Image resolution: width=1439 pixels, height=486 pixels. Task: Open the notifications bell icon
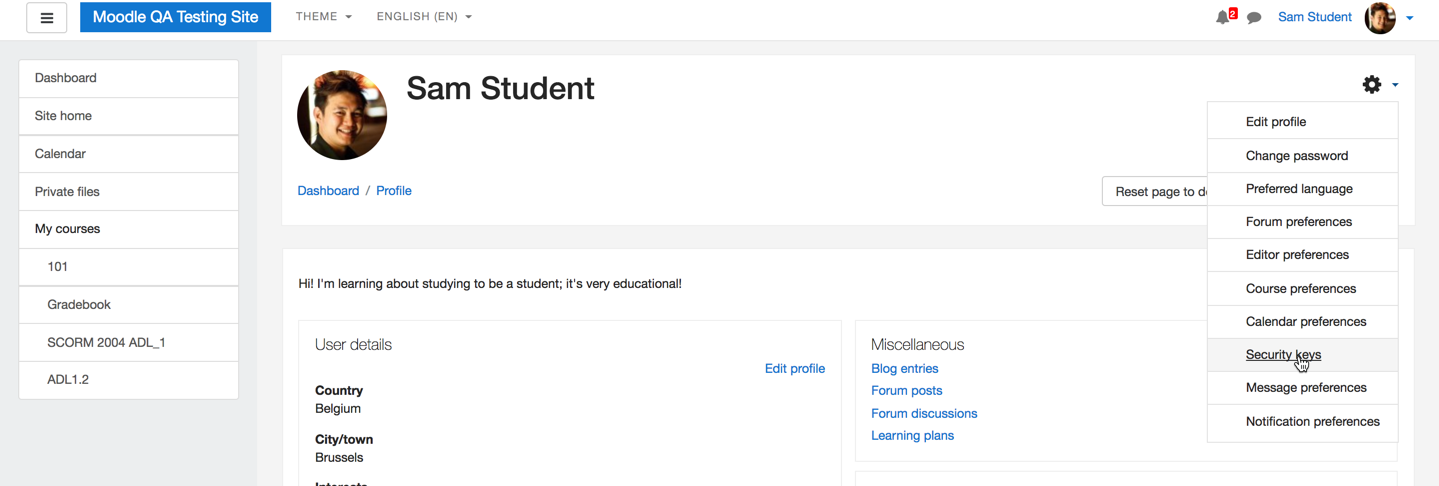point(1223,17)
